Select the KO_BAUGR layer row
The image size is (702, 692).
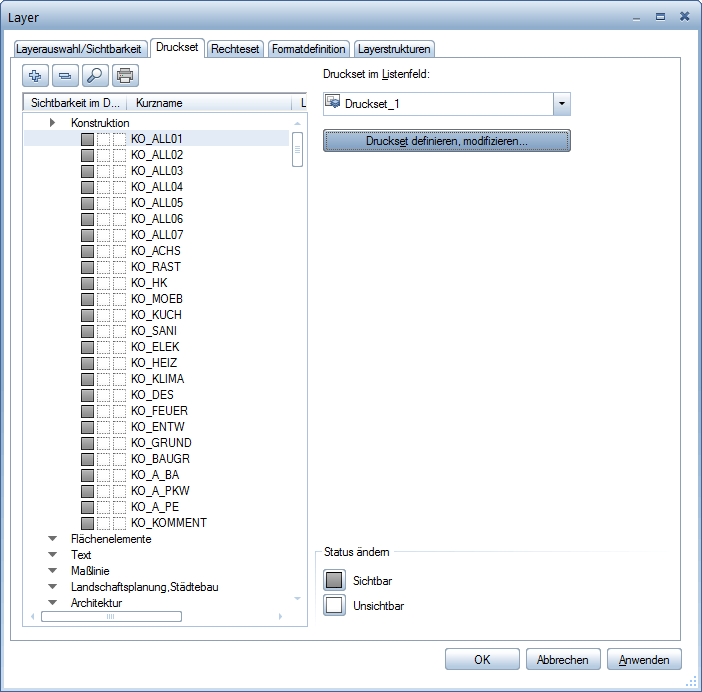(157, 459)
